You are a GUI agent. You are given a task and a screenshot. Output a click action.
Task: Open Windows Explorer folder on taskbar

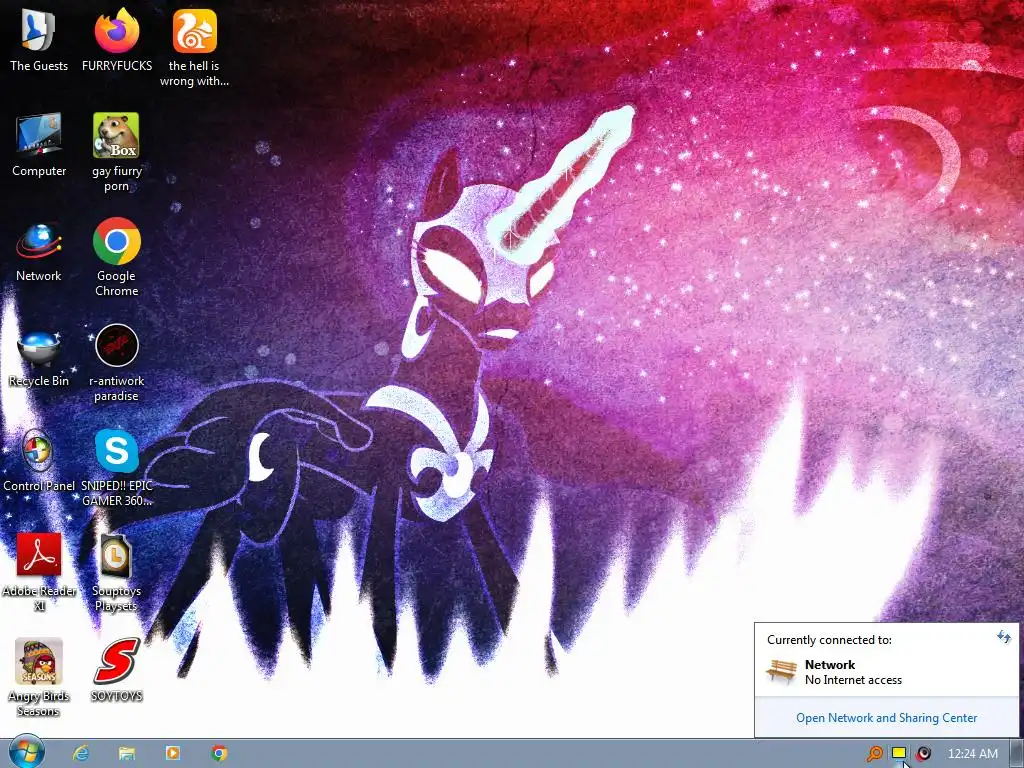pyautogui.click(x=127, y=753)
